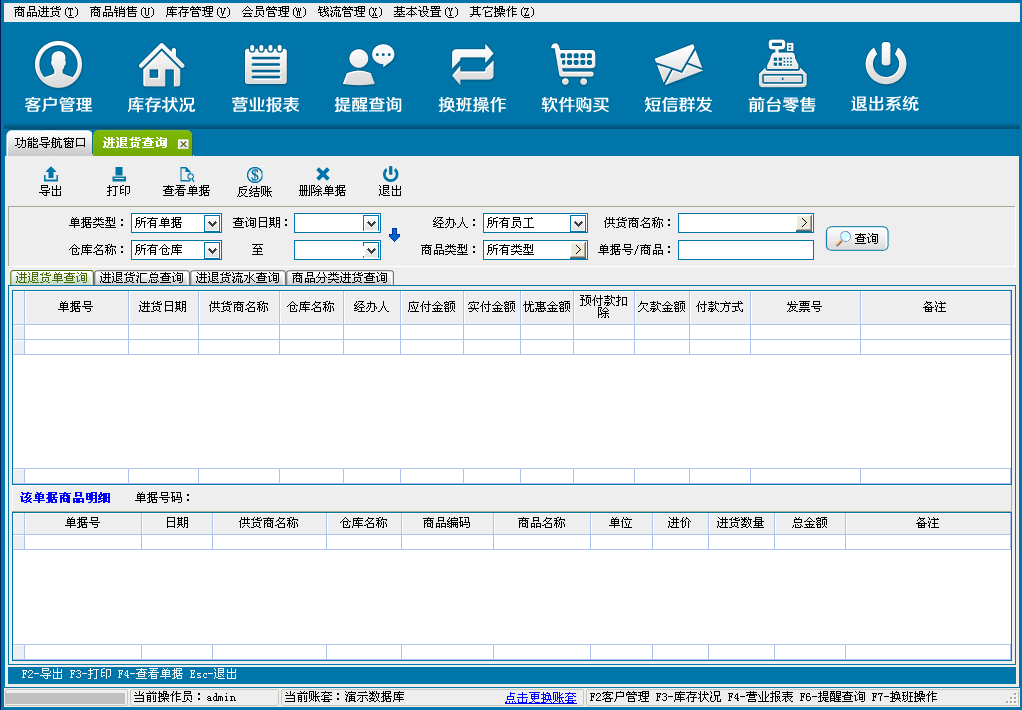Click the 短信群发 envelope icon

(x=678, y=67)
